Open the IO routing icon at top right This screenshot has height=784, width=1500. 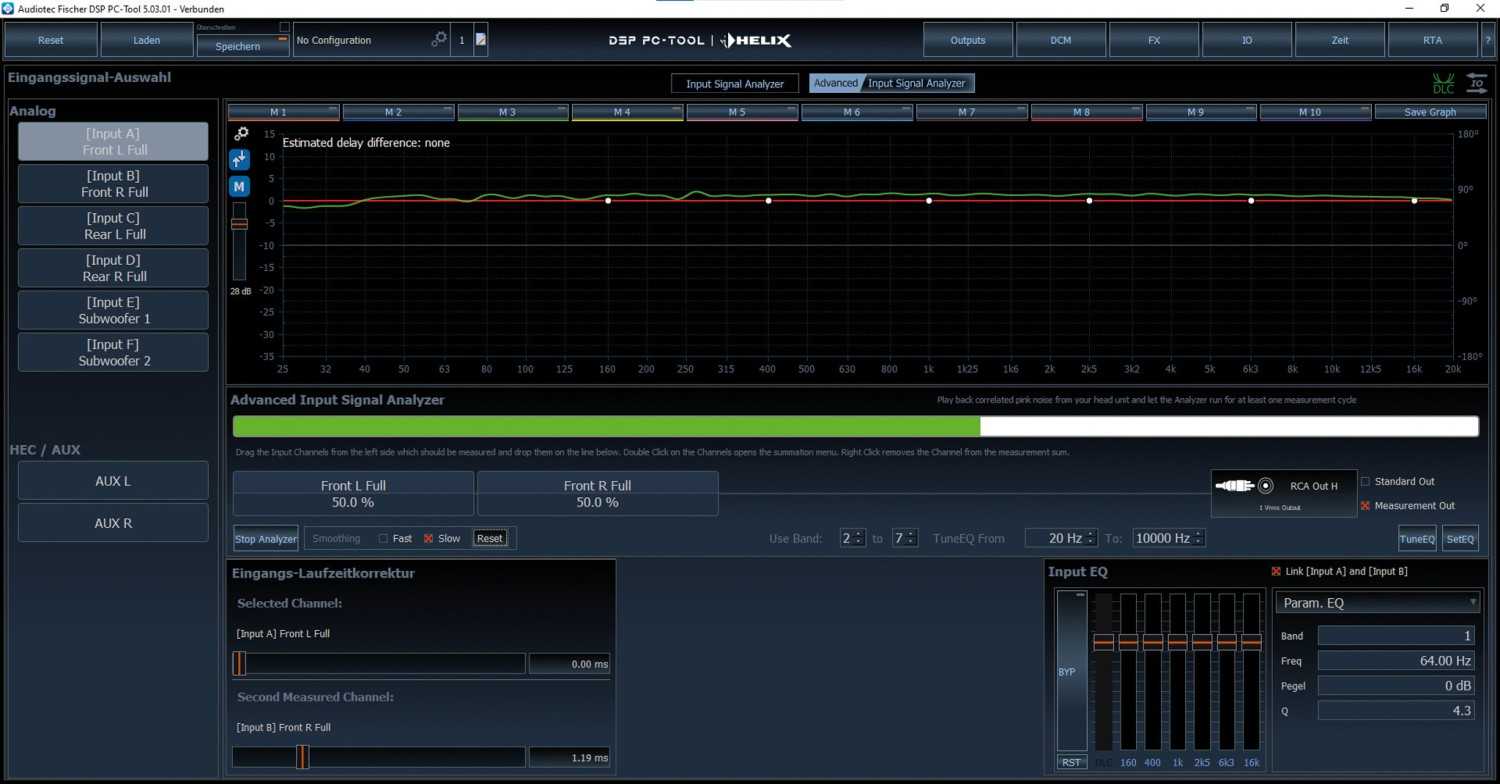[x=1477, y=84]
